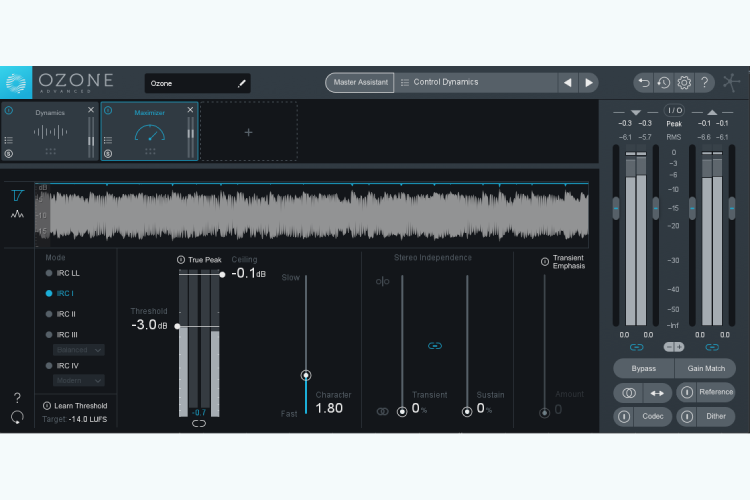Click the Sustain slider handle
Image resolution: width=750 pixels, height=500 pixels.
click(467, 411)
